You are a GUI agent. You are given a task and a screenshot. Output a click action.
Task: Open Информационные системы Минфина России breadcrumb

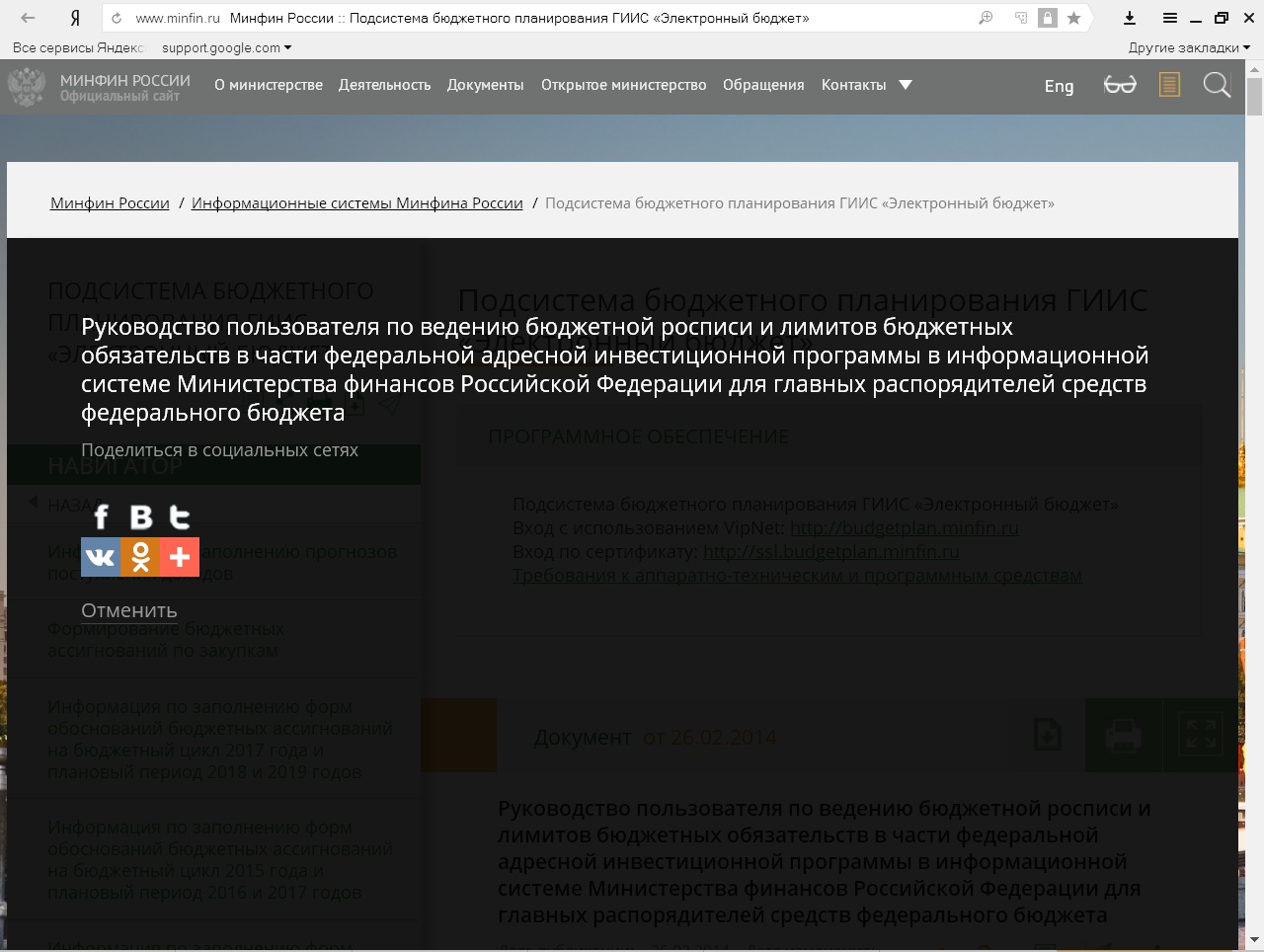click(x=357, y=202)
